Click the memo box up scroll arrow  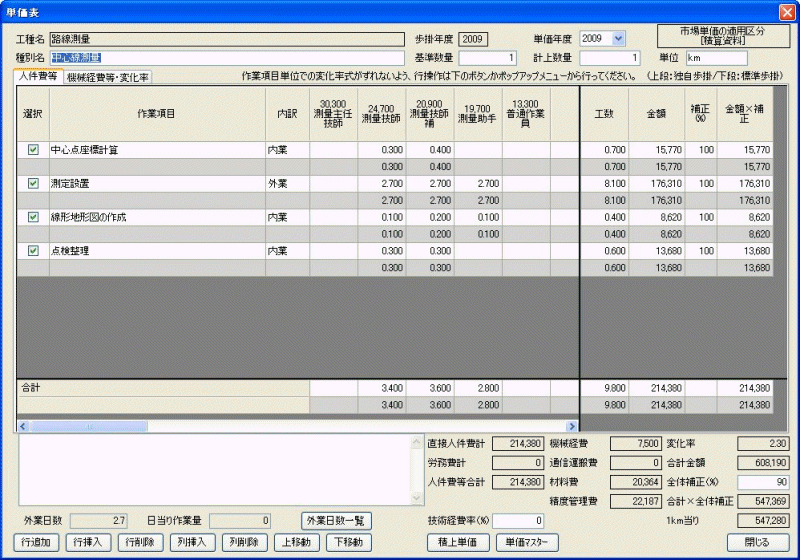click(417, 442)
